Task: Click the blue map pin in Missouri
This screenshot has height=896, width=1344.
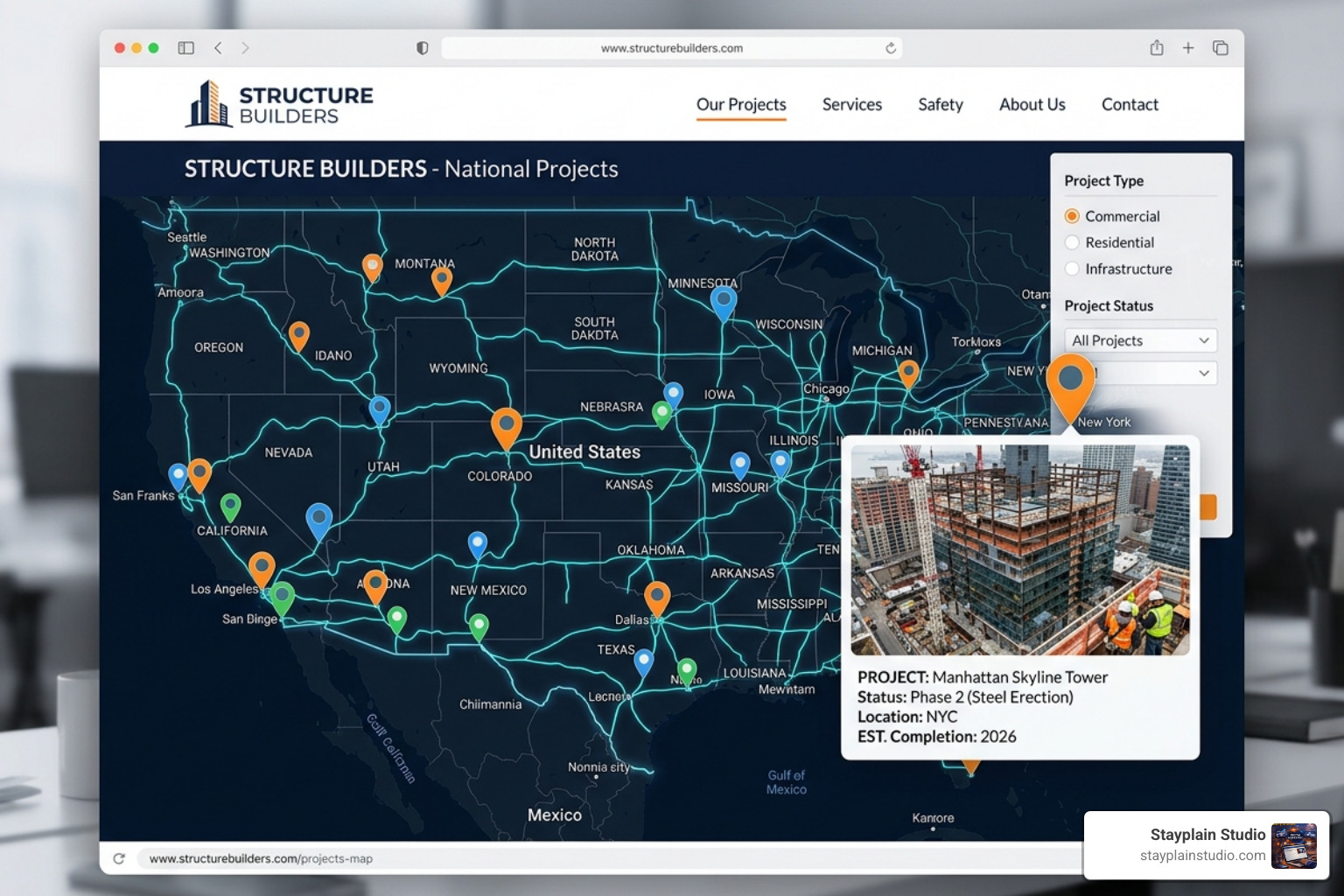Action: pos(740,466)
